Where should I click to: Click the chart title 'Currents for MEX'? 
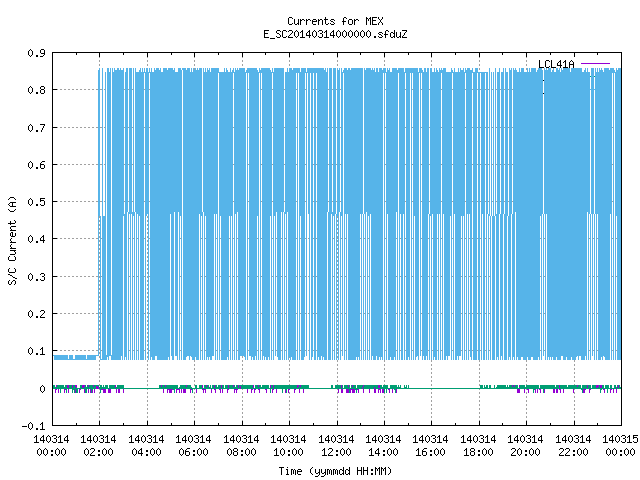tap(335, 21)
